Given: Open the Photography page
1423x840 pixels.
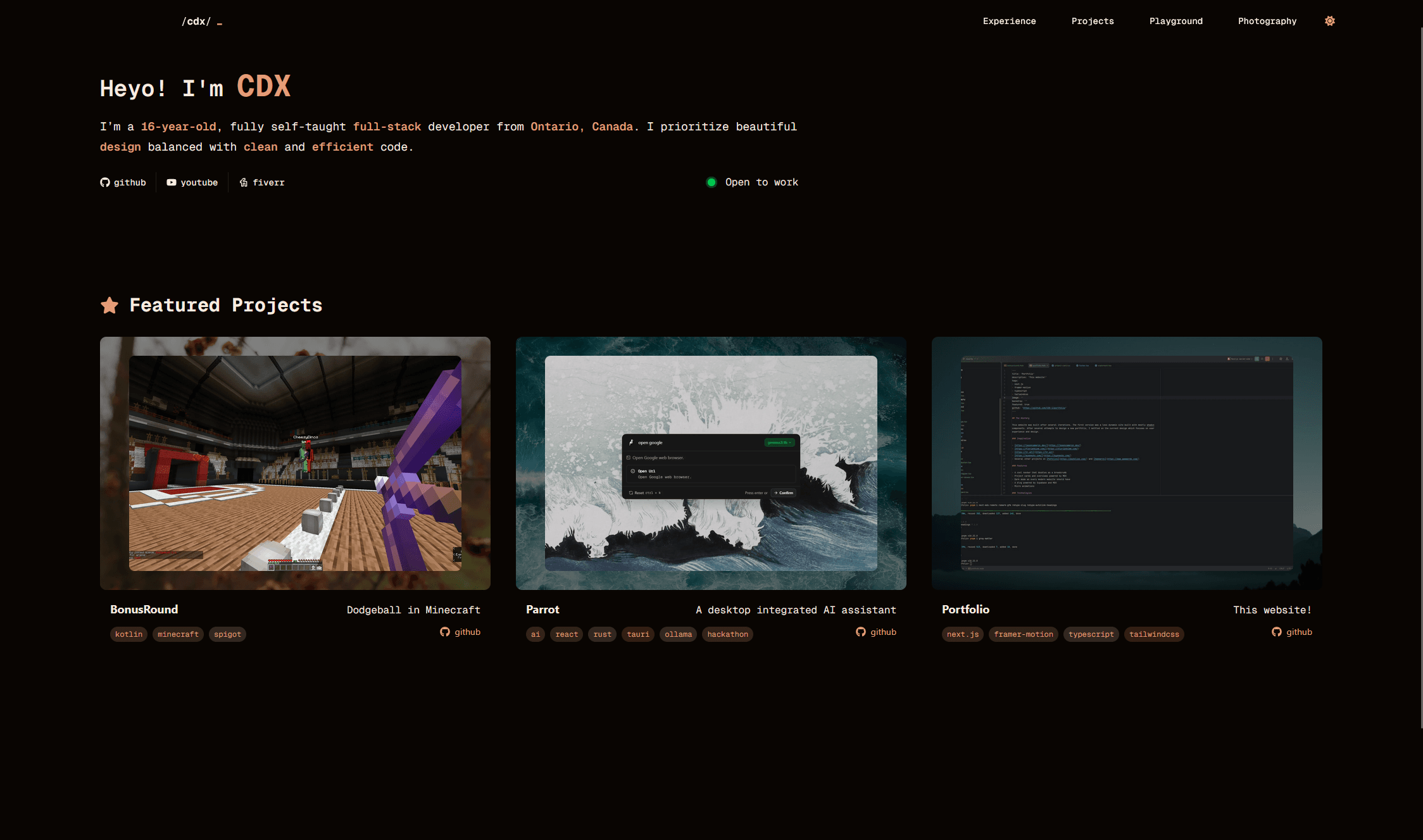Looking at the screenshot, I should [x=1267, y=21].
